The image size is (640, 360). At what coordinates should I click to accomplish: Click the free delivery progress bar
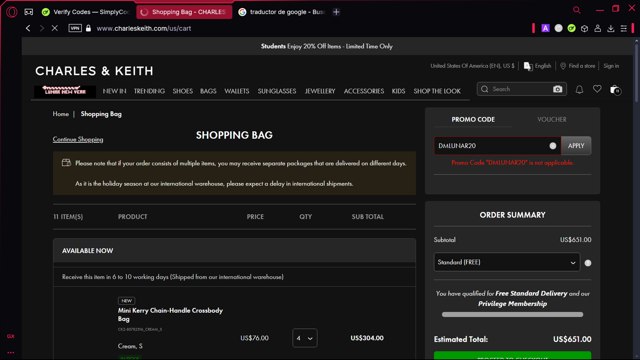click(x=512, y=314)
